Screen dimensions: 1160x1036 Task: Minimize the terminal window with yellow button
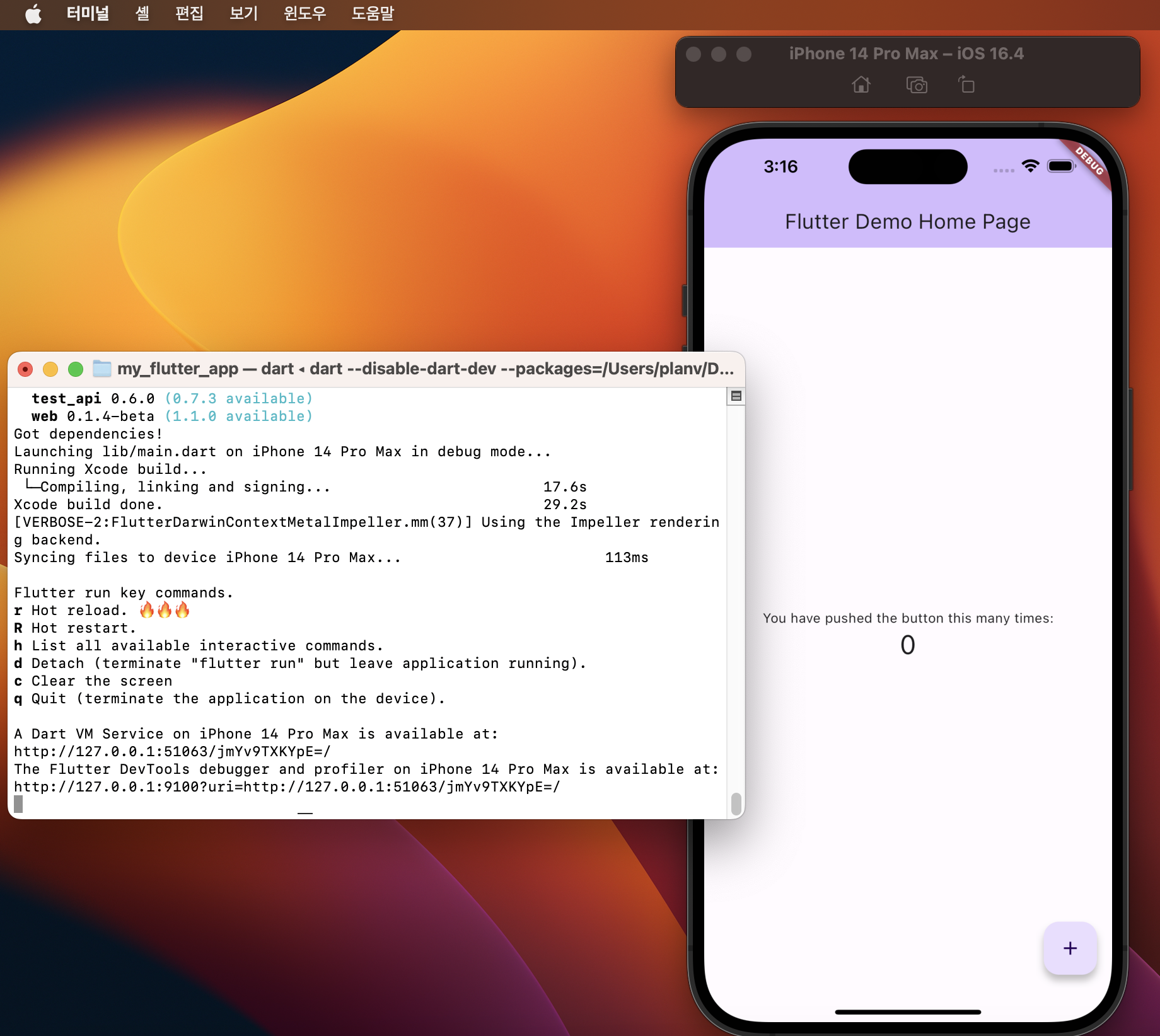[50, 369]
